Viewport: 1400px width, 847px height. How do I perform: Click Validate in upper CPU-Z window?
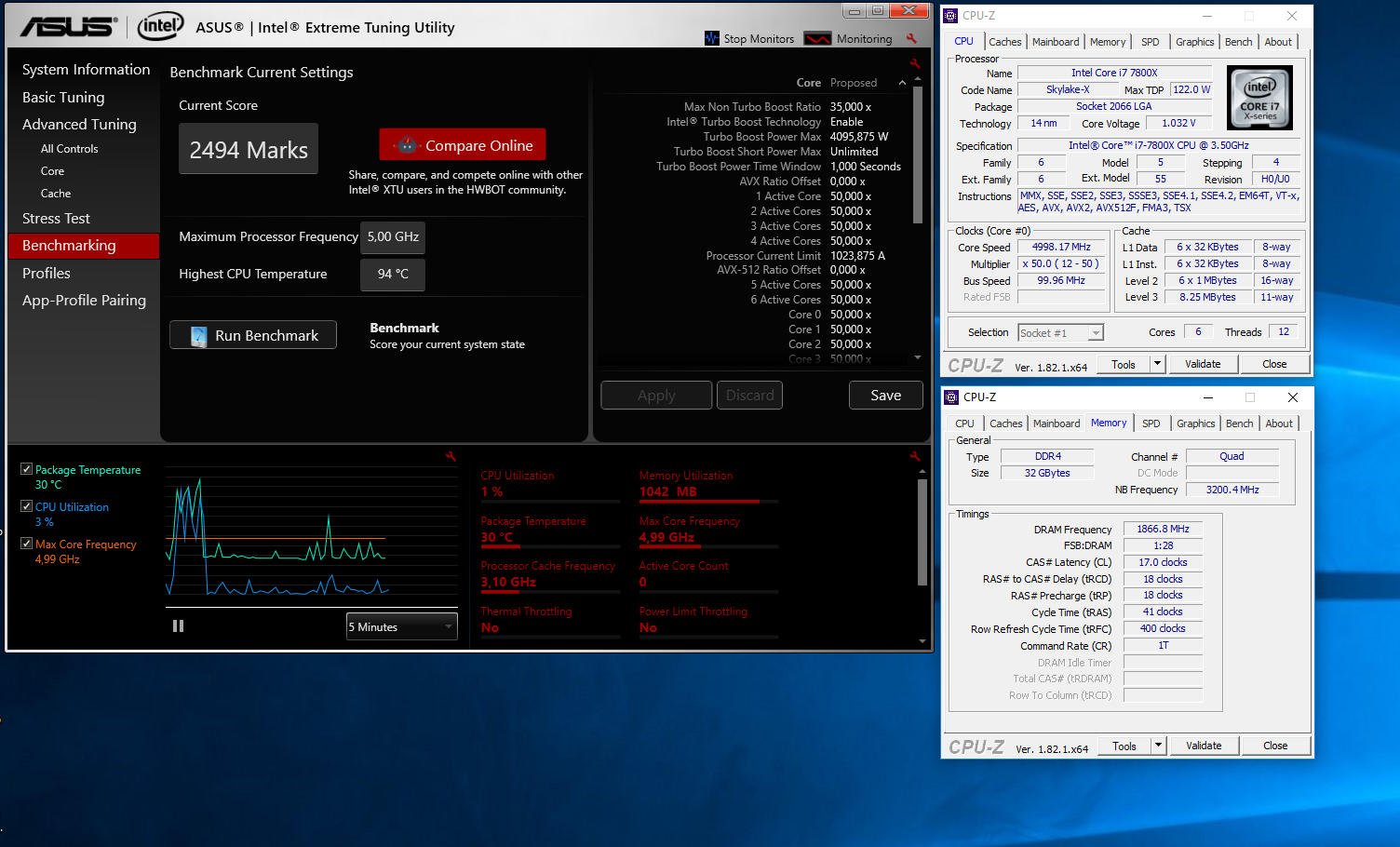click(x=1203, y=364)
